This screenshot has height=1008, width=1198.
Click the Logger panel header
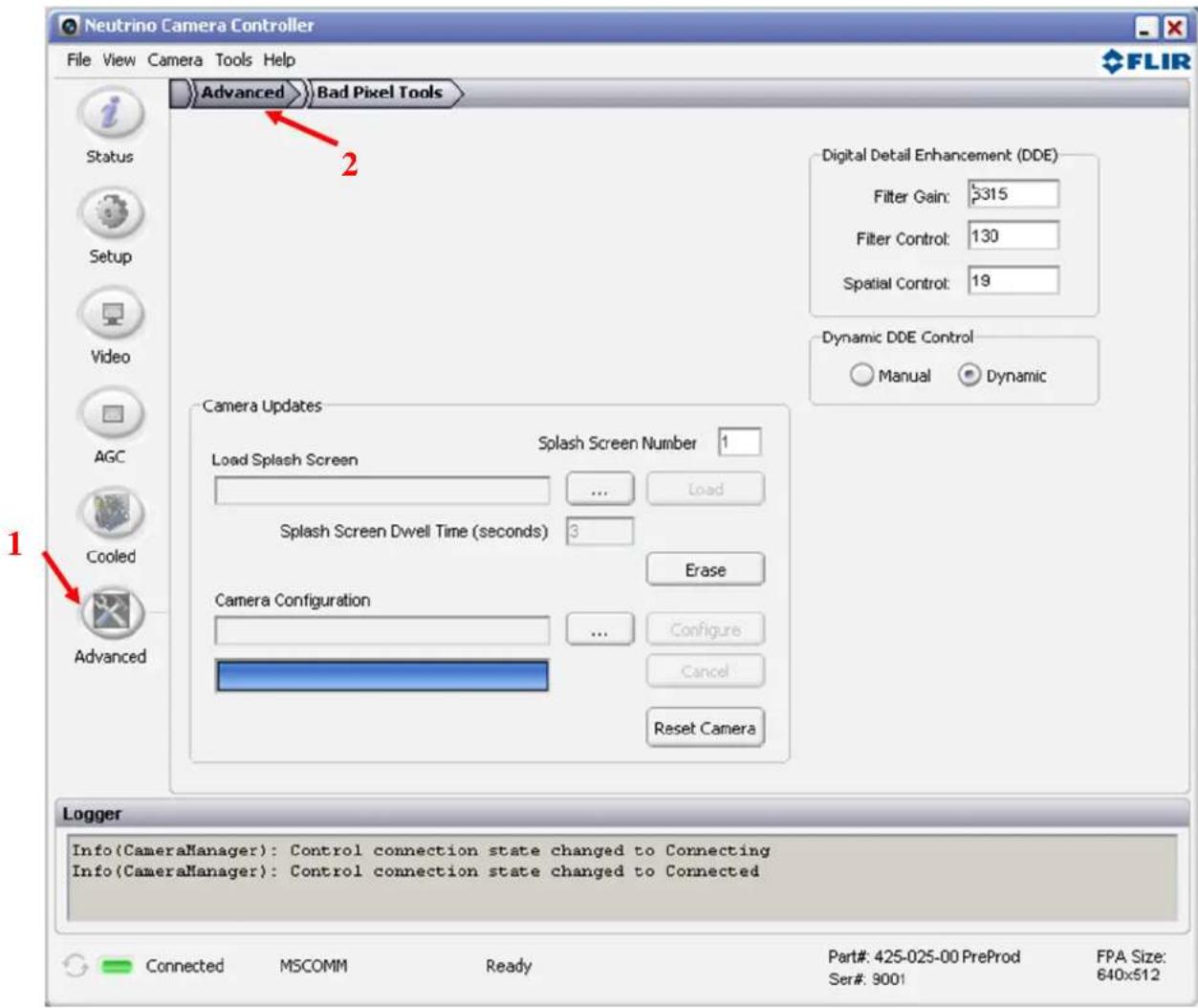coord(622,814)
